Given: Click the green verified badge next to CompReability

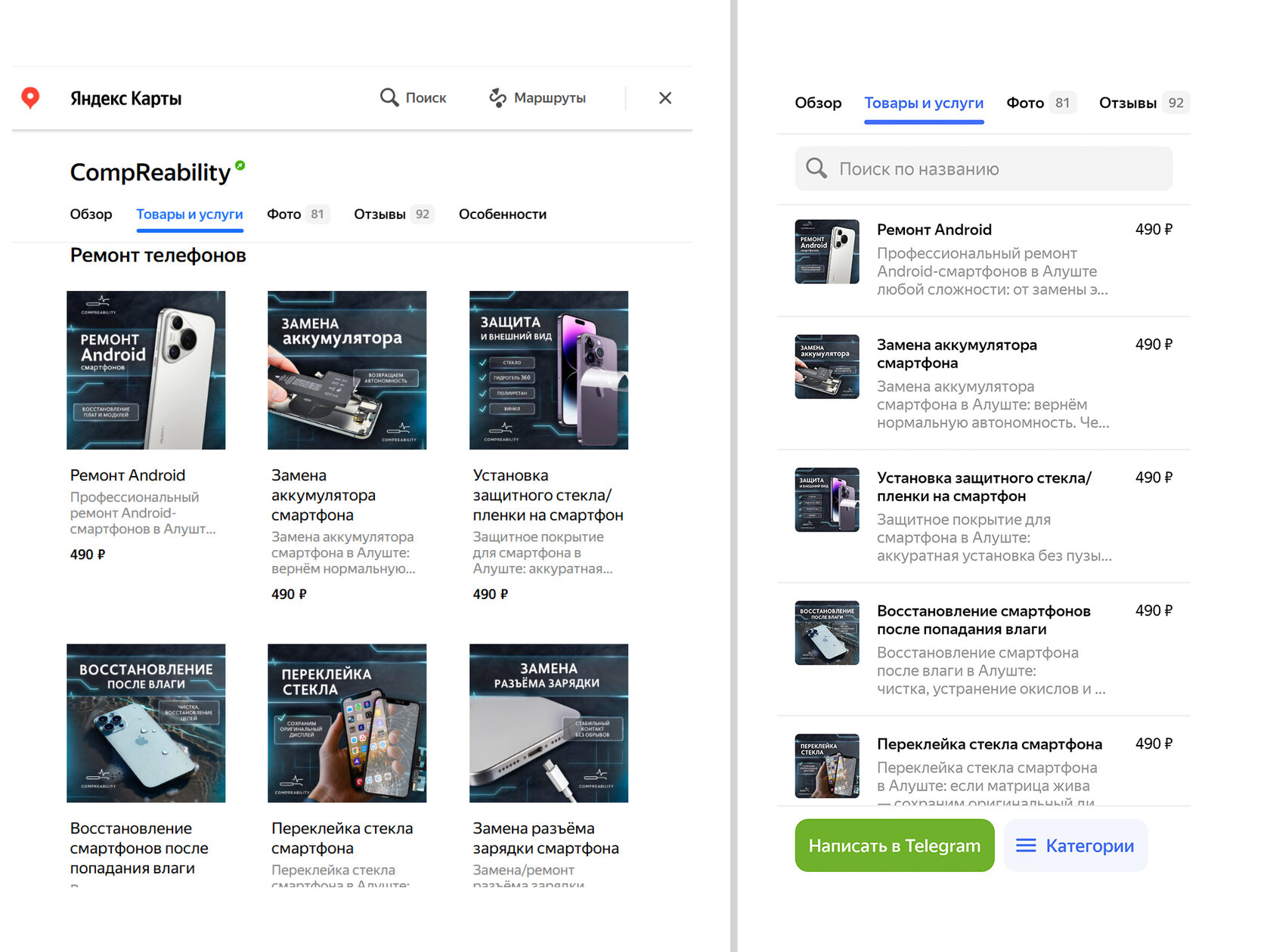Looking at the screenshot, I should pos(240,165).
